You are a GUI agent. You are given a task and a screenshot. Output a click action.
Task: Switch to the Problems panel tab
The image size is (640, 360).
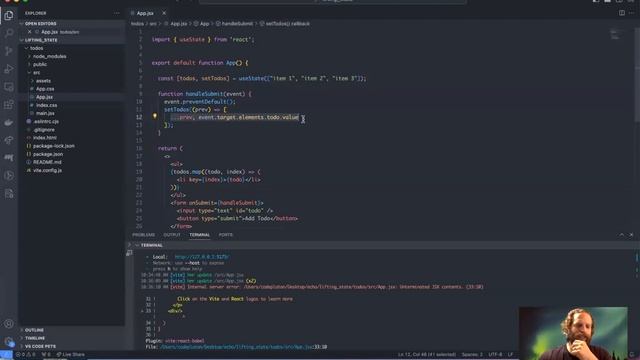(x=144, y=235)
